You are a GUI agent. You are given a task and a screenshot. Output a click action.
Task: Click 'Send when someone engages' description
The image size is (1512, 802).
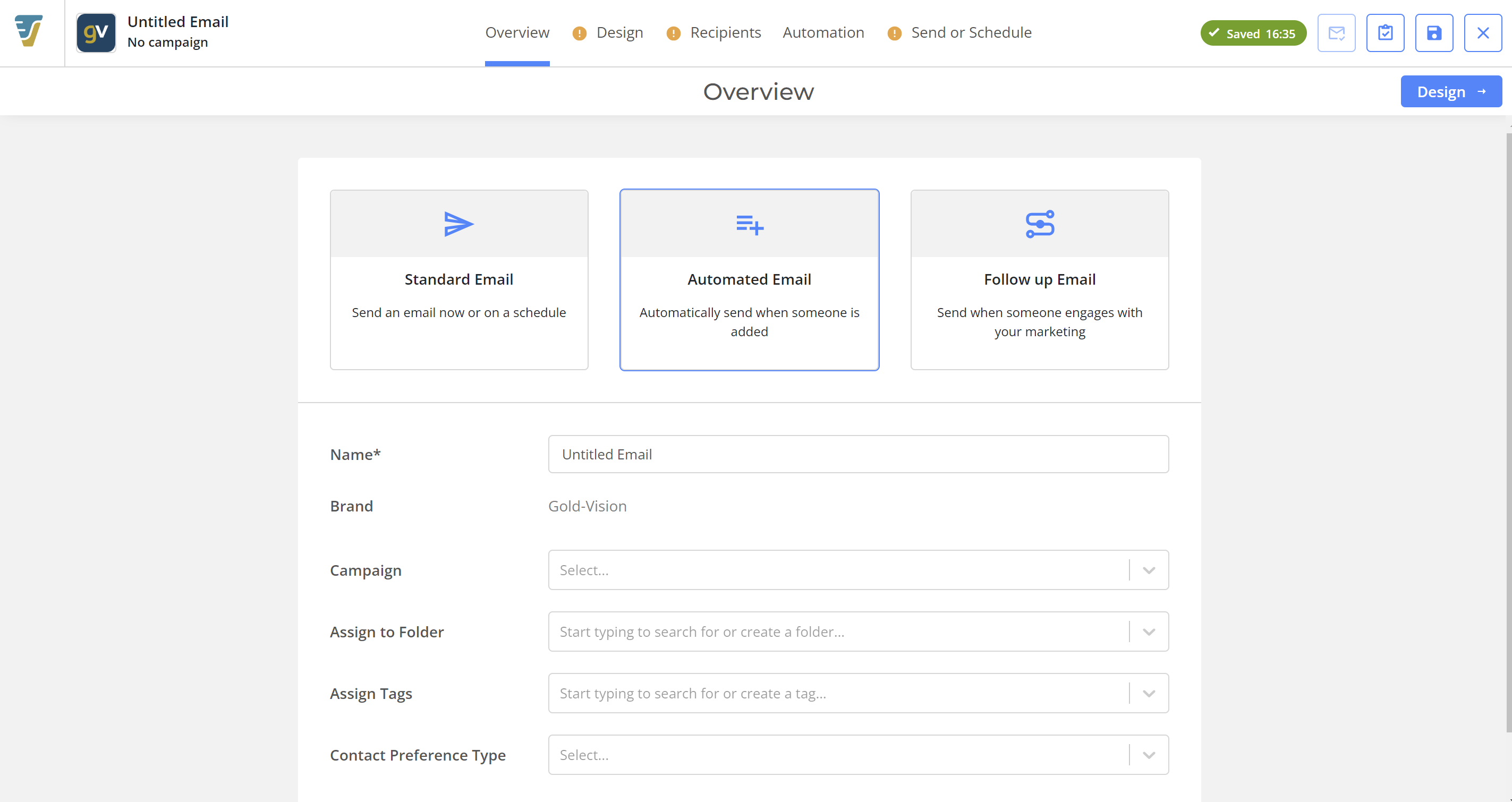(1040, 322)
